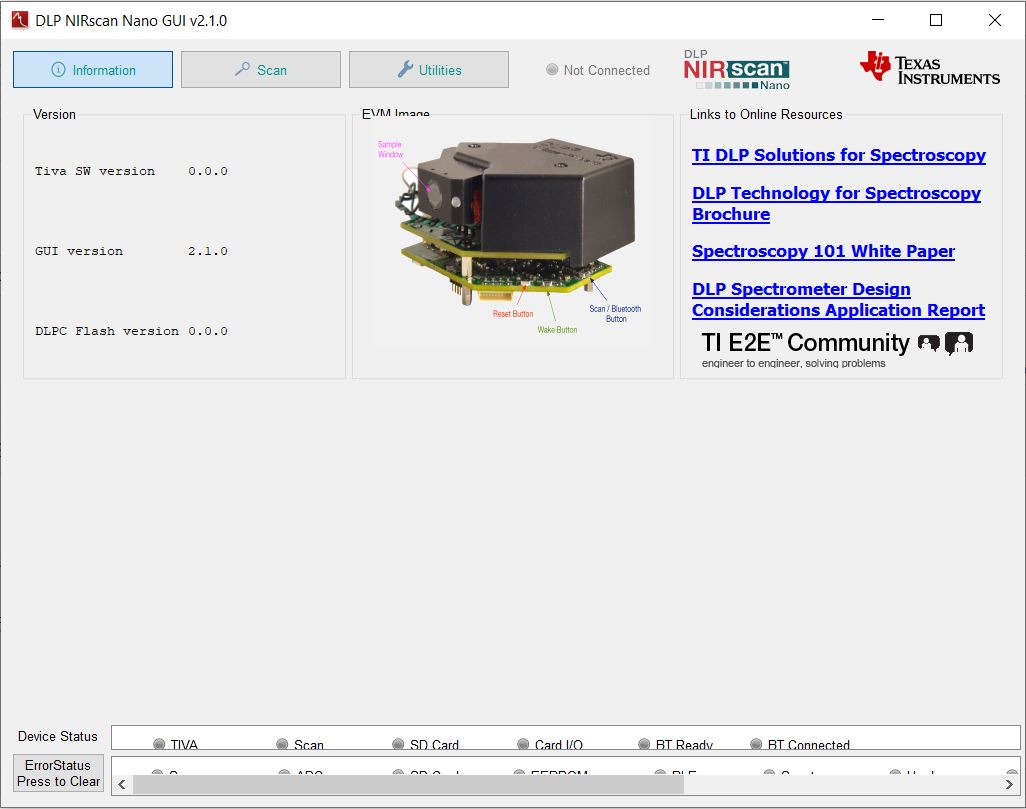The image size is (1026, 809).
Task: Minimize the DLP NIRscan Nano GUI window
Action: pos(878,20)
